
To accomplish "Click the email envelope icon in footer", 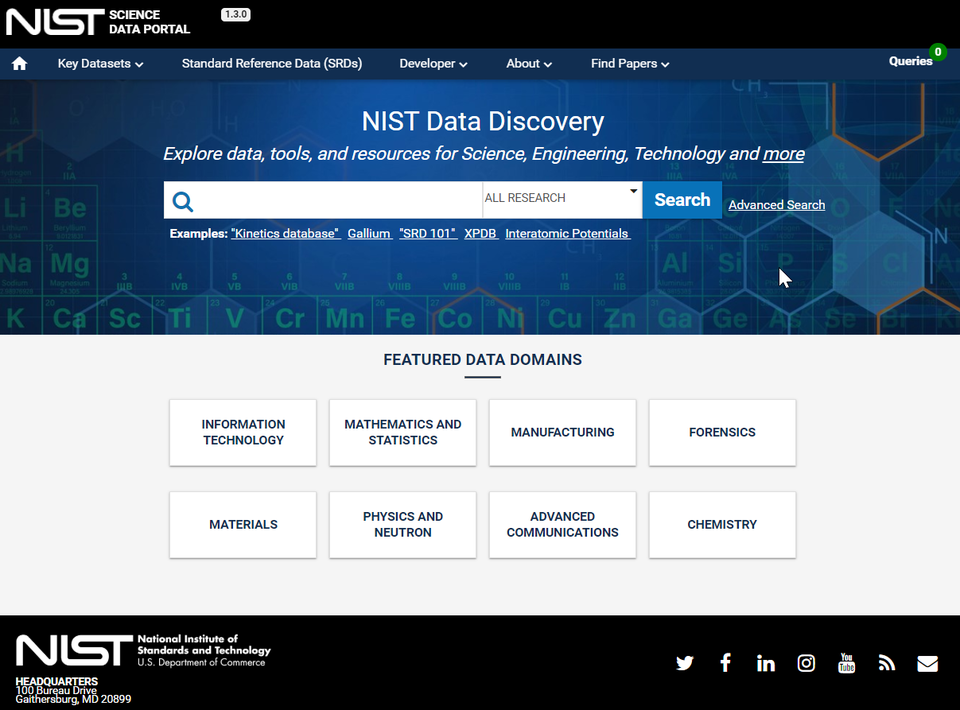I will coord(927,663).
